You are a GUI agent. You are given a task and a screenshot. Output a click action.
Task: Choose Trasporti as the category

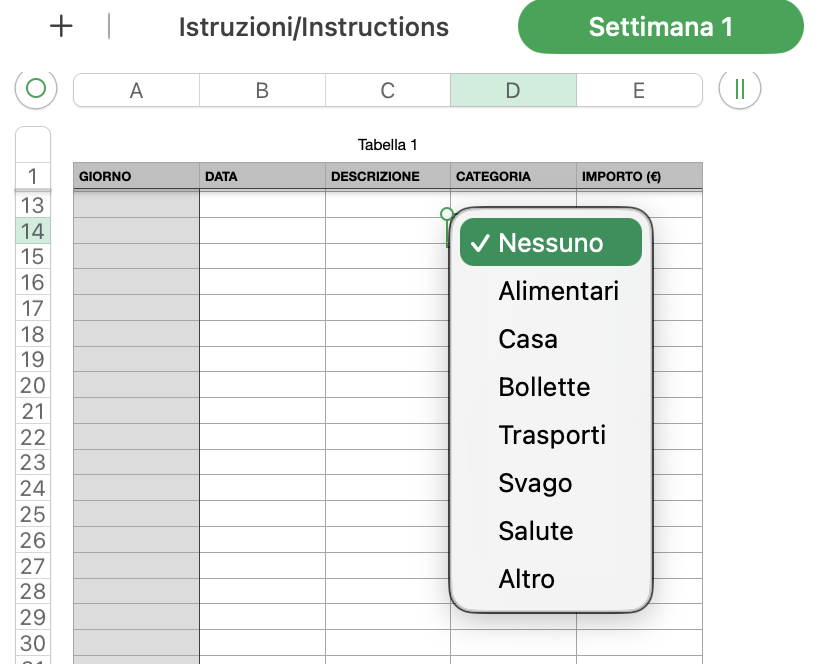coord(552,435)
